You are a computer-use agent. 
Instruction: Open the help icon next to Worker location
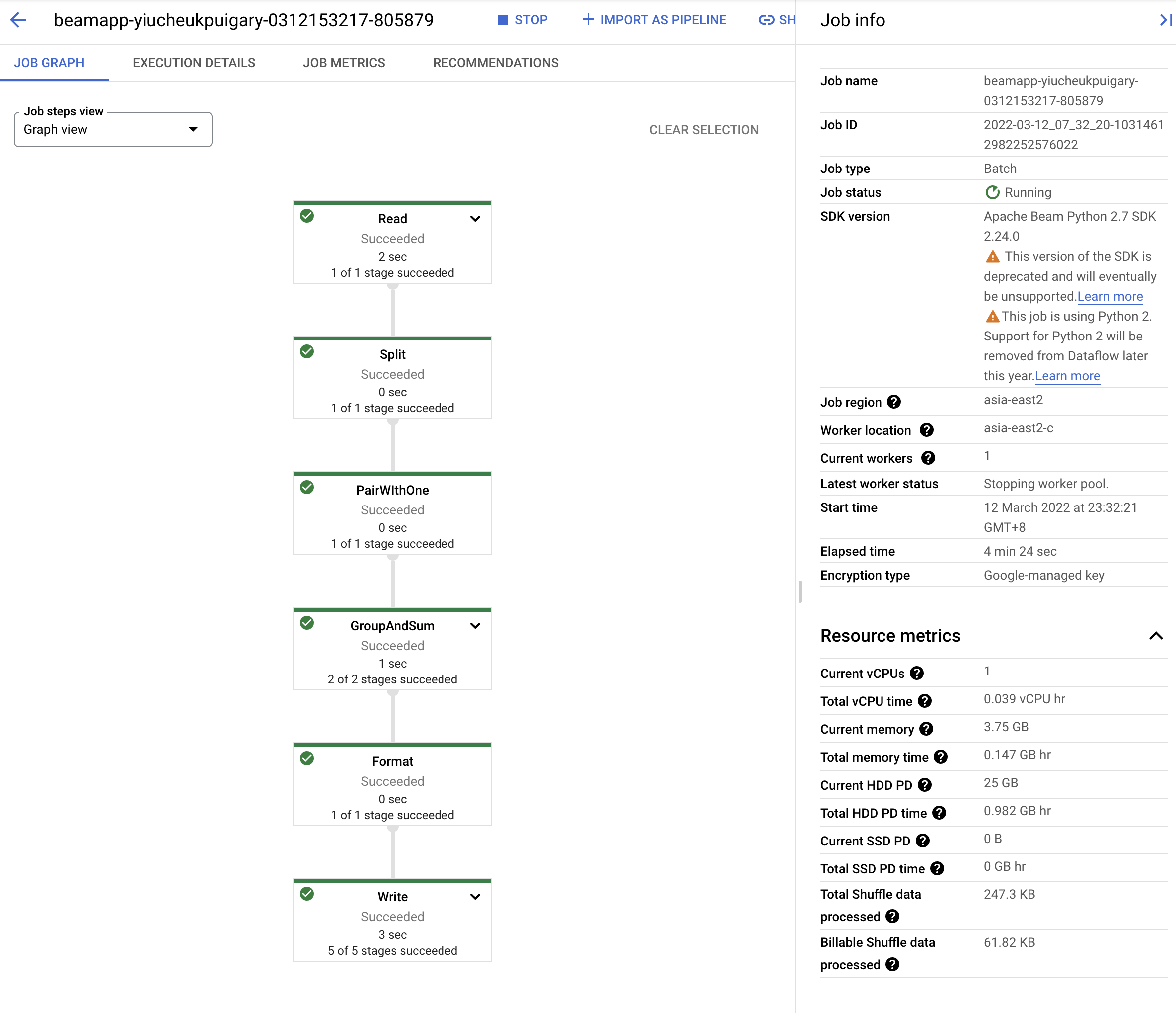tap(928, 430)
